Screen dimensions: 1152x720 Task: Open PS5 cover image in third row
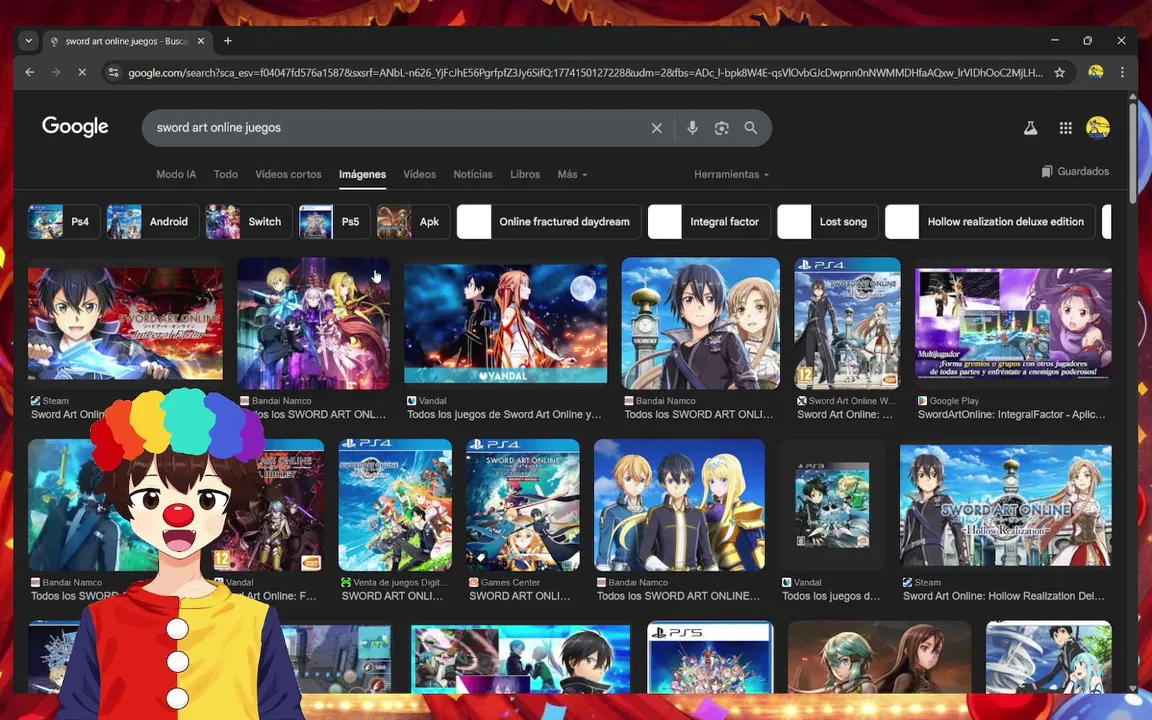coord(710,658)
